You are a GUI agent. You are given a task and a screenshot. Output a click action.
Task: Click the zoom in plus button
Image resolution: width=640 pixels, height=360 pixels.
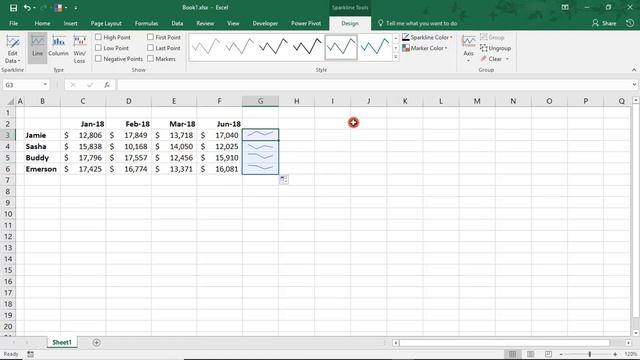pos(615,354)
